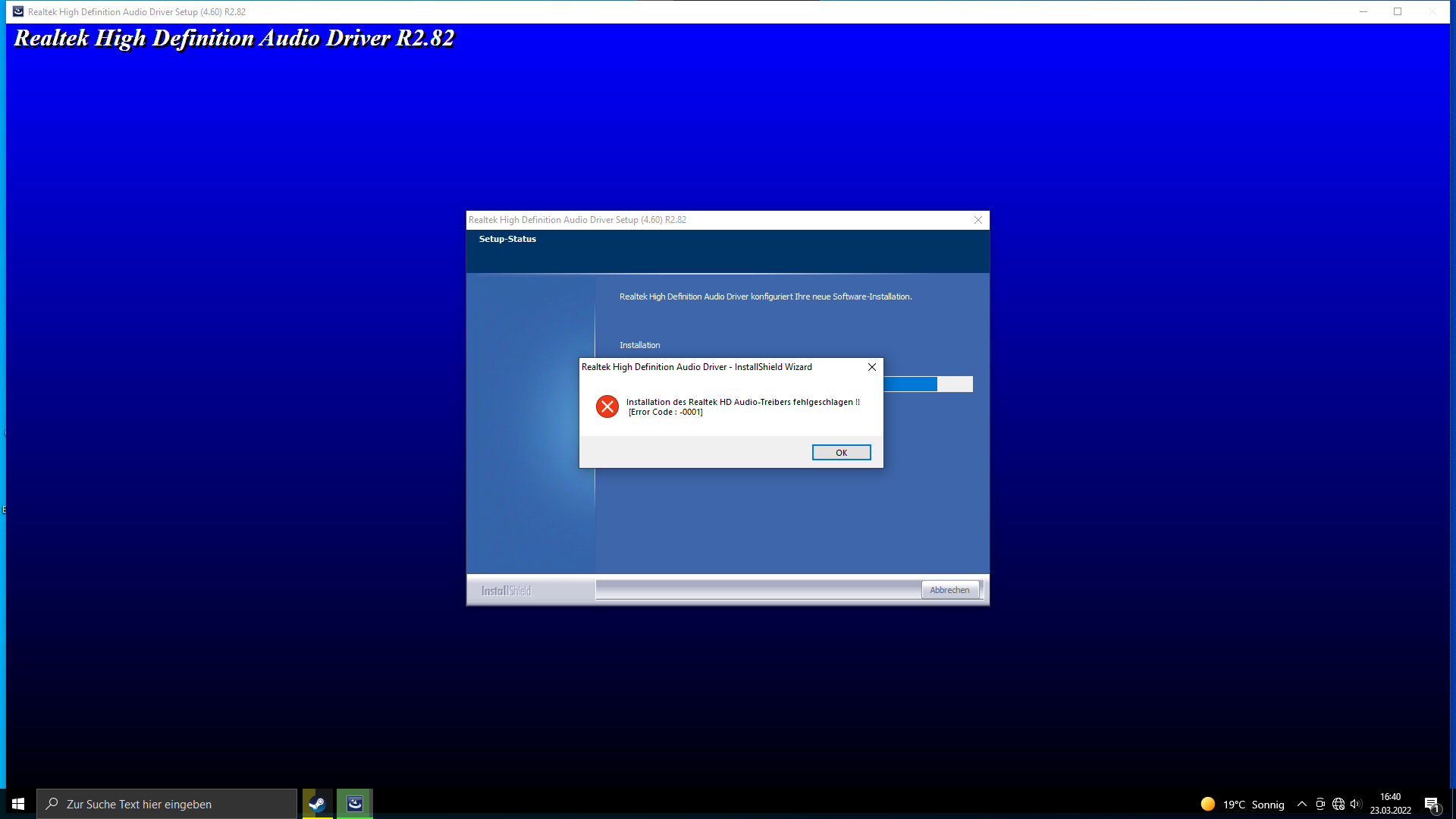1456x819 pixels.
Task: Close the Realtek Setup-Status window
Action: point(978,220)
